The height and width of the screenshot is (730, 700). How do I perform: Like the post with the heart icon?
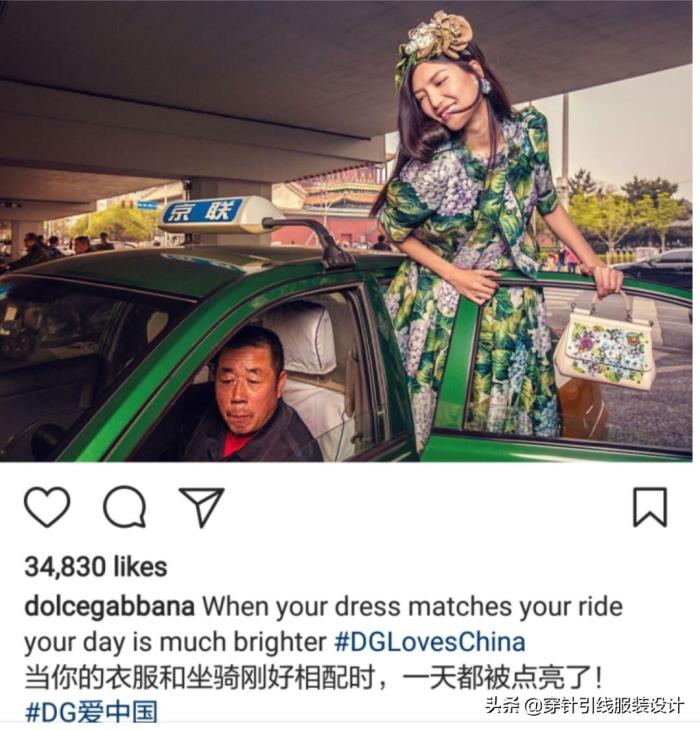[47, 507]
